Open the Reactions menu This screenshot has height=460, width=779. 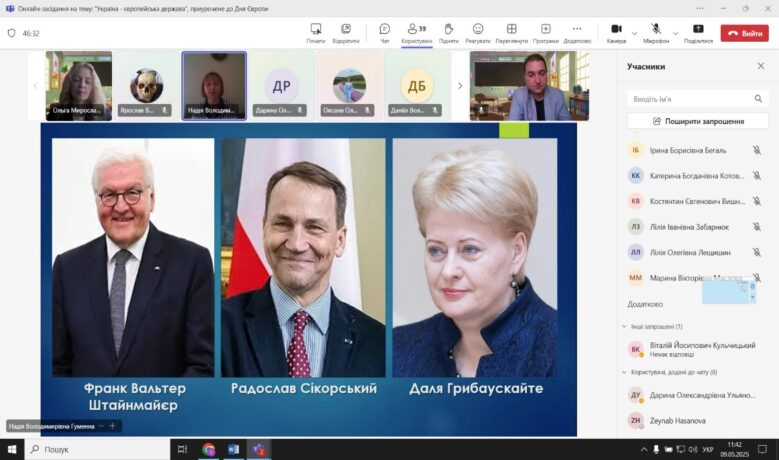pyautogui.click(x=478, y=32)
